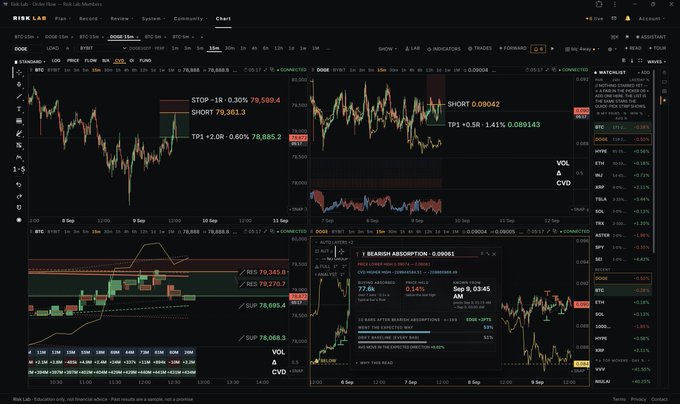The image size is (680, 404).
Task: Click the Read button
Action: [633, 49]
